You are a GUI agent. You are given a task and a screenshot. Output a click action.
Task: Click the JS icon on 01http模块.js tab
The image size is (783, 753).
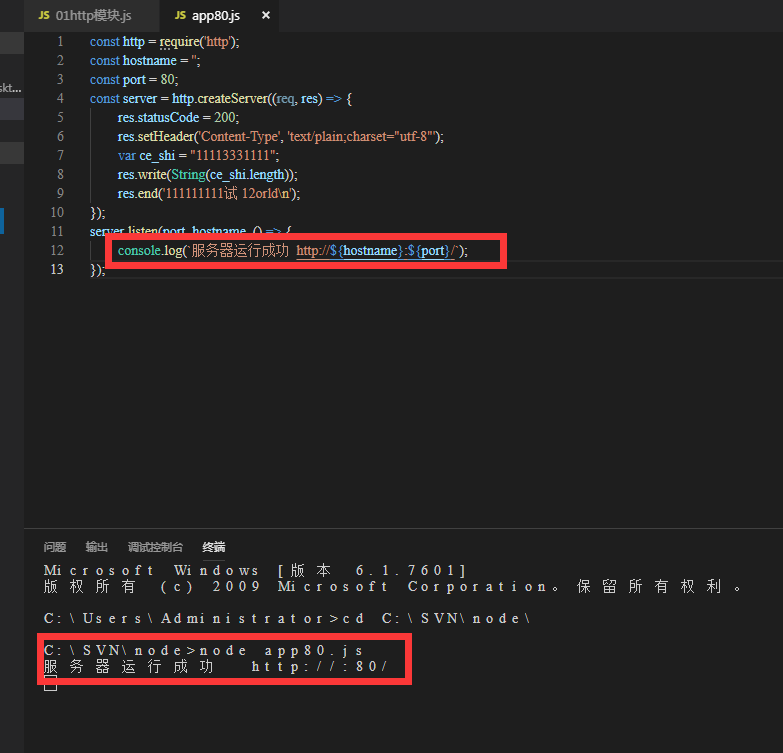click(x=44, y=15)
